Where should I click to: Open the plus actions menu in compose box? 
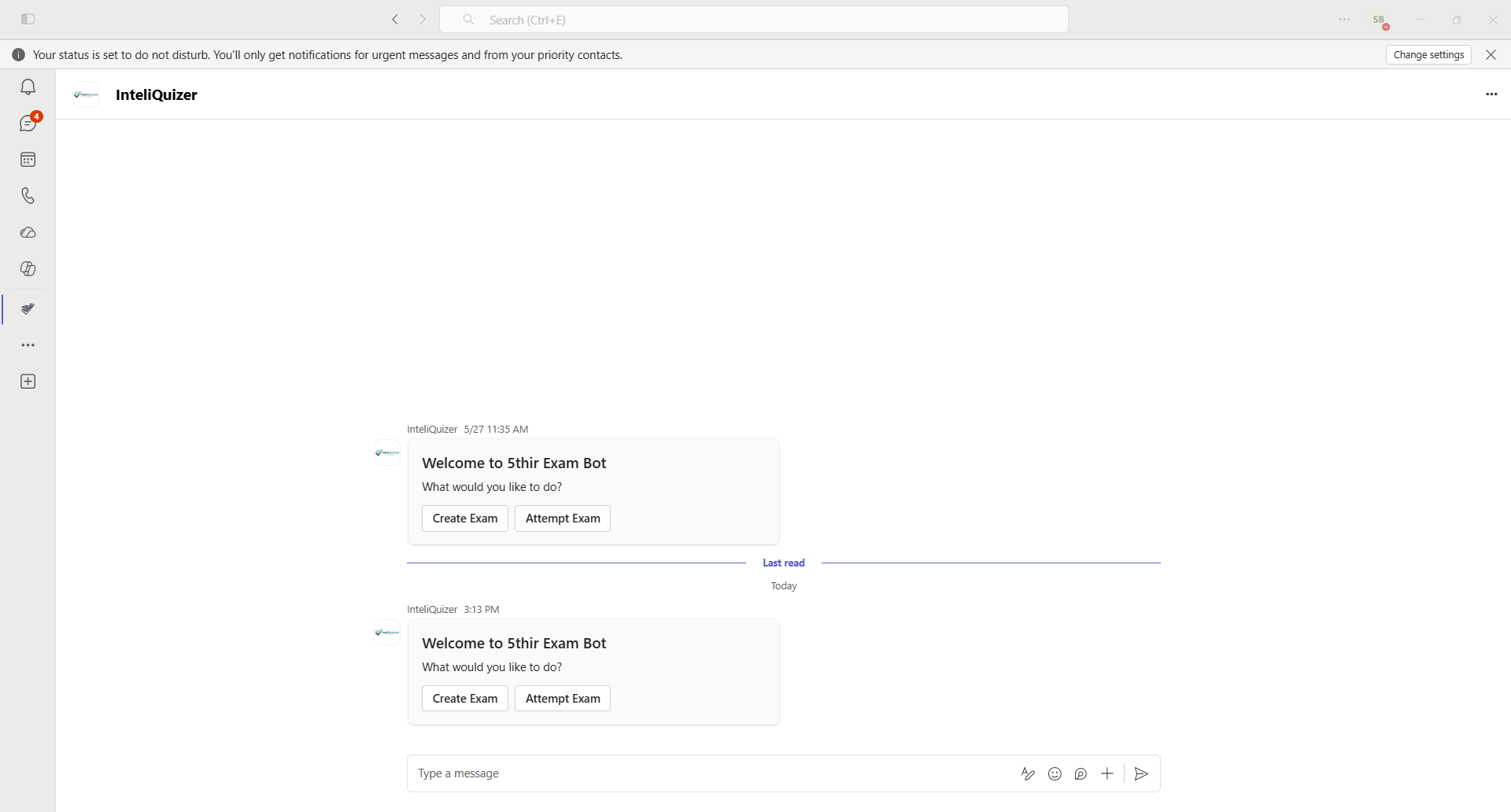pos(1107,774)
